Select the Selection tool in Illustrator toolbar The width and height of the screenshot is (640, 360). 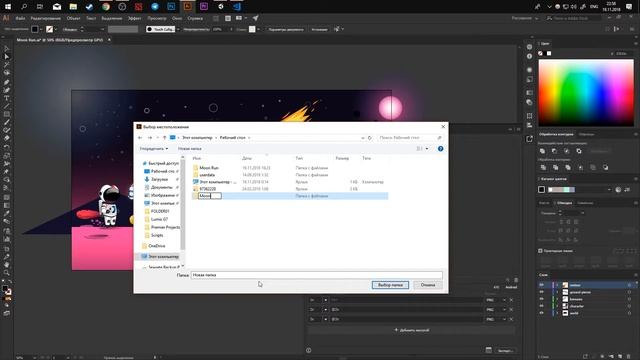[x=7, y=49]
